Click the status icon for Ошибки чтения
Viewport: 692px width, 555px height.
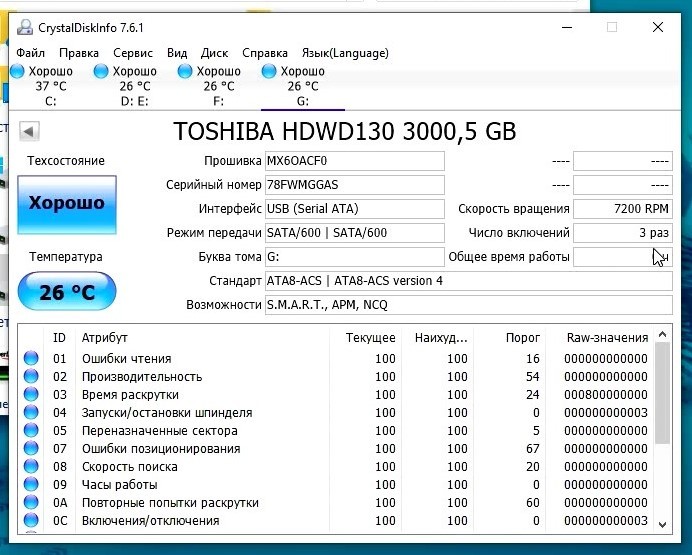tap(31, 359)
